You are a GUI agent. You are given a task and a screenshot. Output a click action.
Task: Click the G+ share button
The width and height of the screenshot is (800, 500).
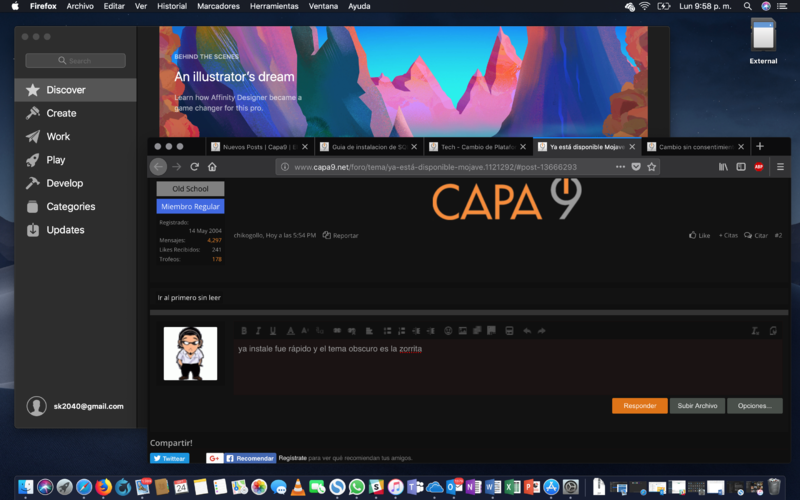click(215, 458)
